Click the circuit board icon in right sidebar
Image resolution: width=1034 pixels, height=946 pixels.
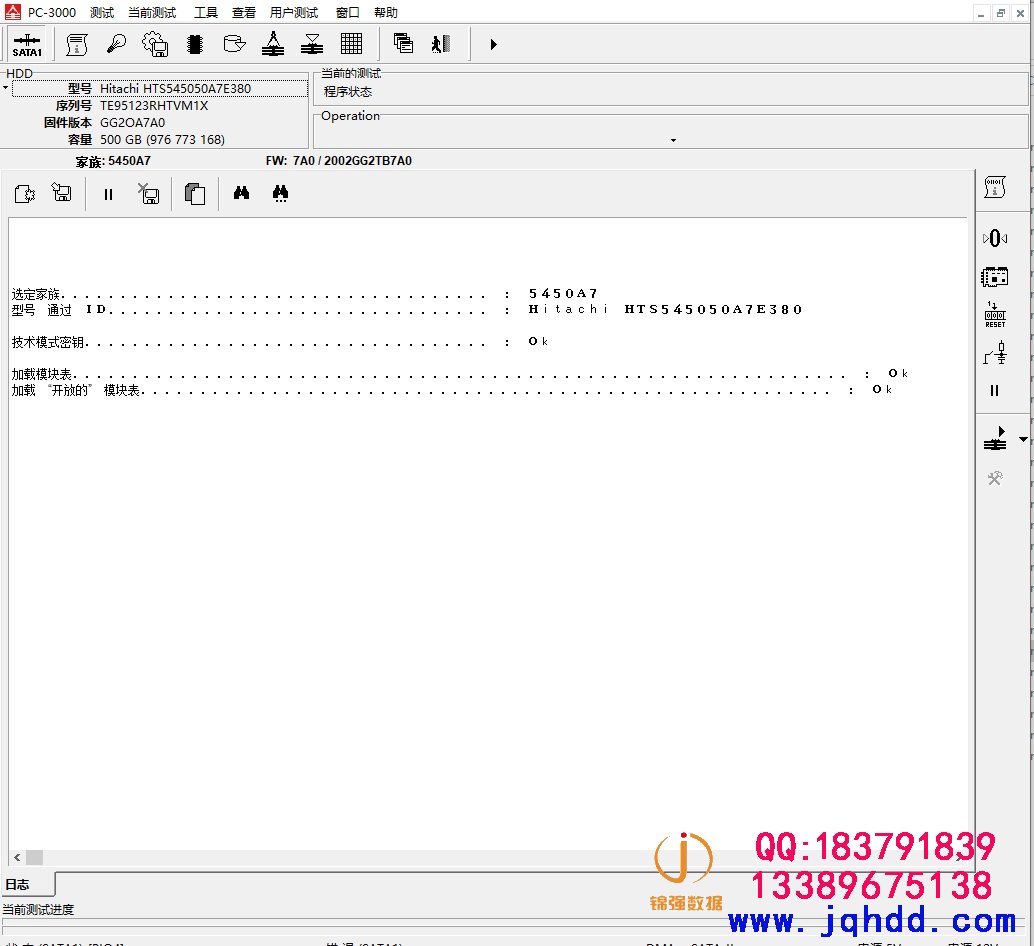[x=994, y=277]
